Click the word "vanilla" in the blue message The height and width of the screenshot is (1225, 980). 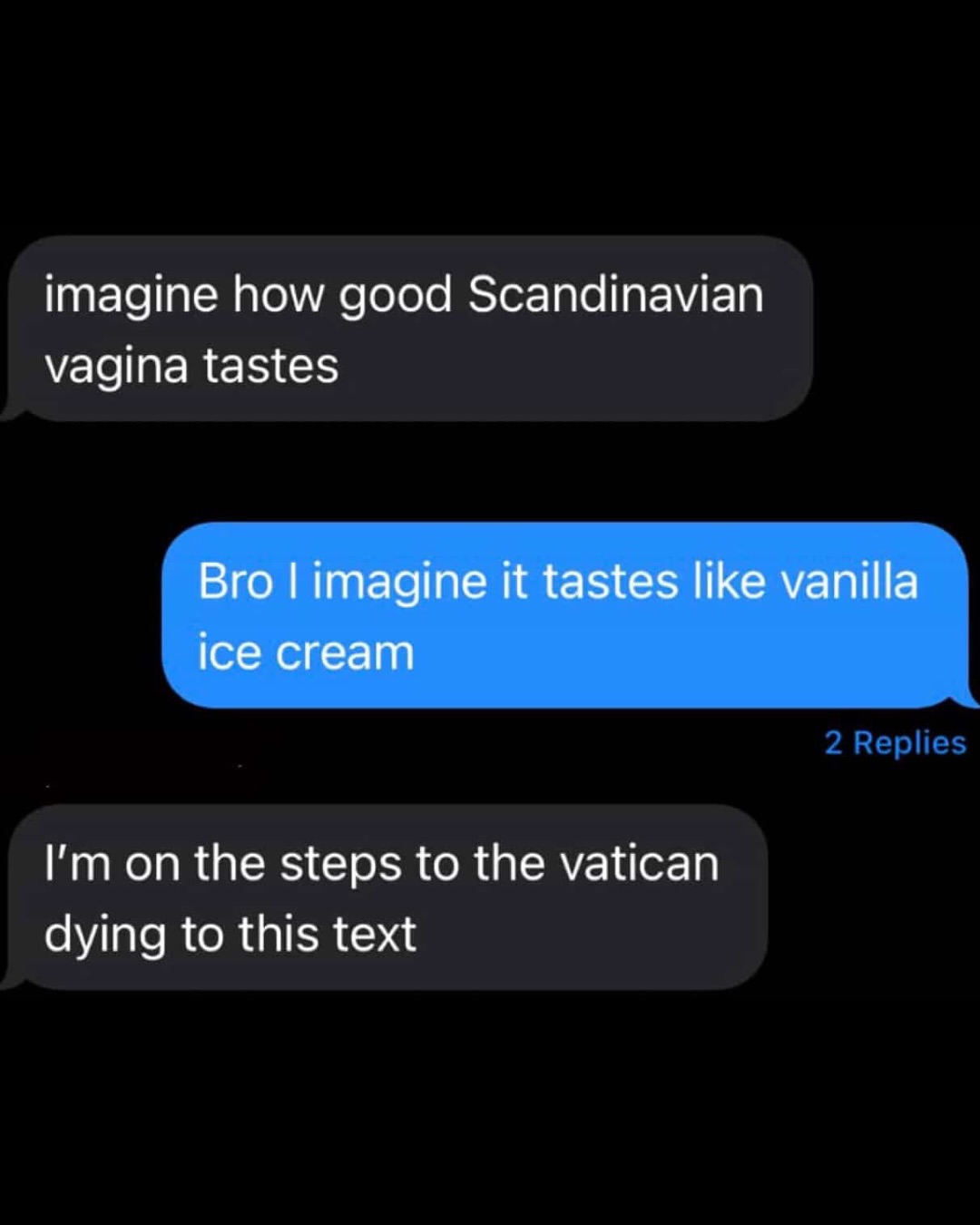848,582
